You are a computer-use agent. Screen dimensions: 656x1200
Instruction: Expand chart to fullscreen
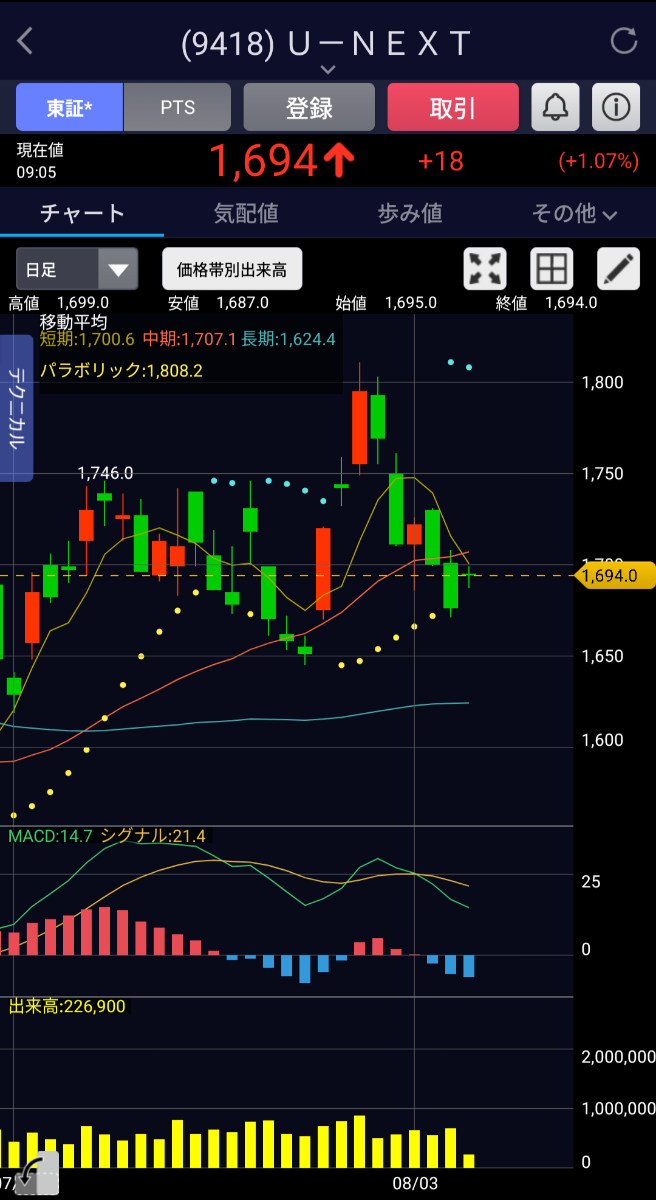coord(486,268)
